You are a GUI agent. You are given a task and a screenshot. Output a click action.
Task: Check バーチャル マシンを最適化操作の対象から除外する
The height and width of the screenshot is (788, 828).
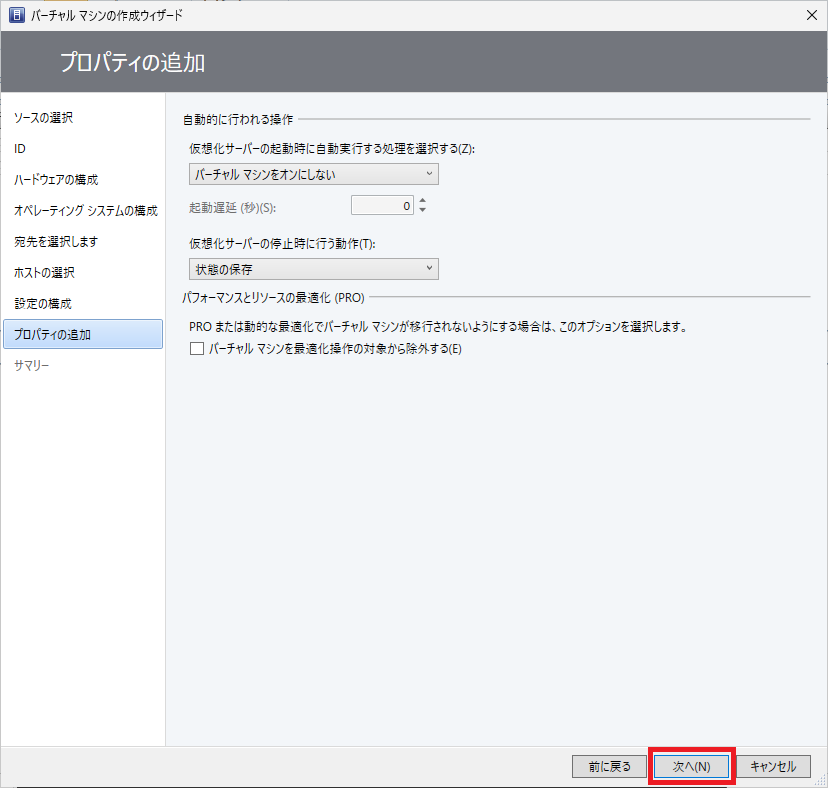pyautogui.click(x=197, y=349)
